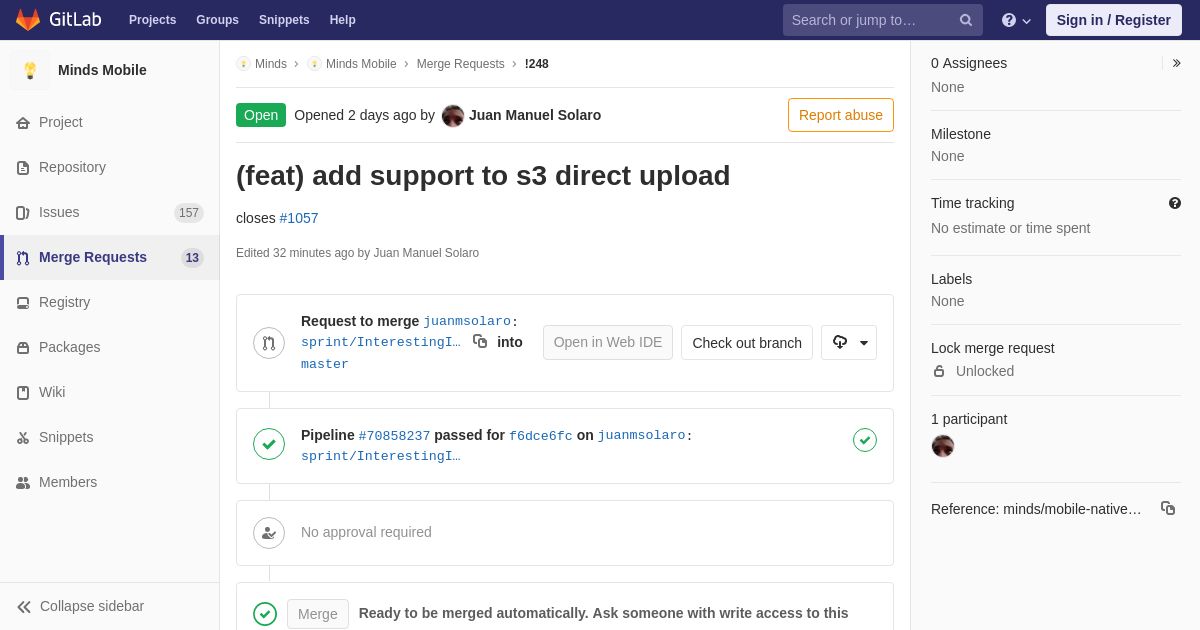1200x630 pixels.
Task: Click pipeline passed check icon on left
Action: [x=269, y=444]
